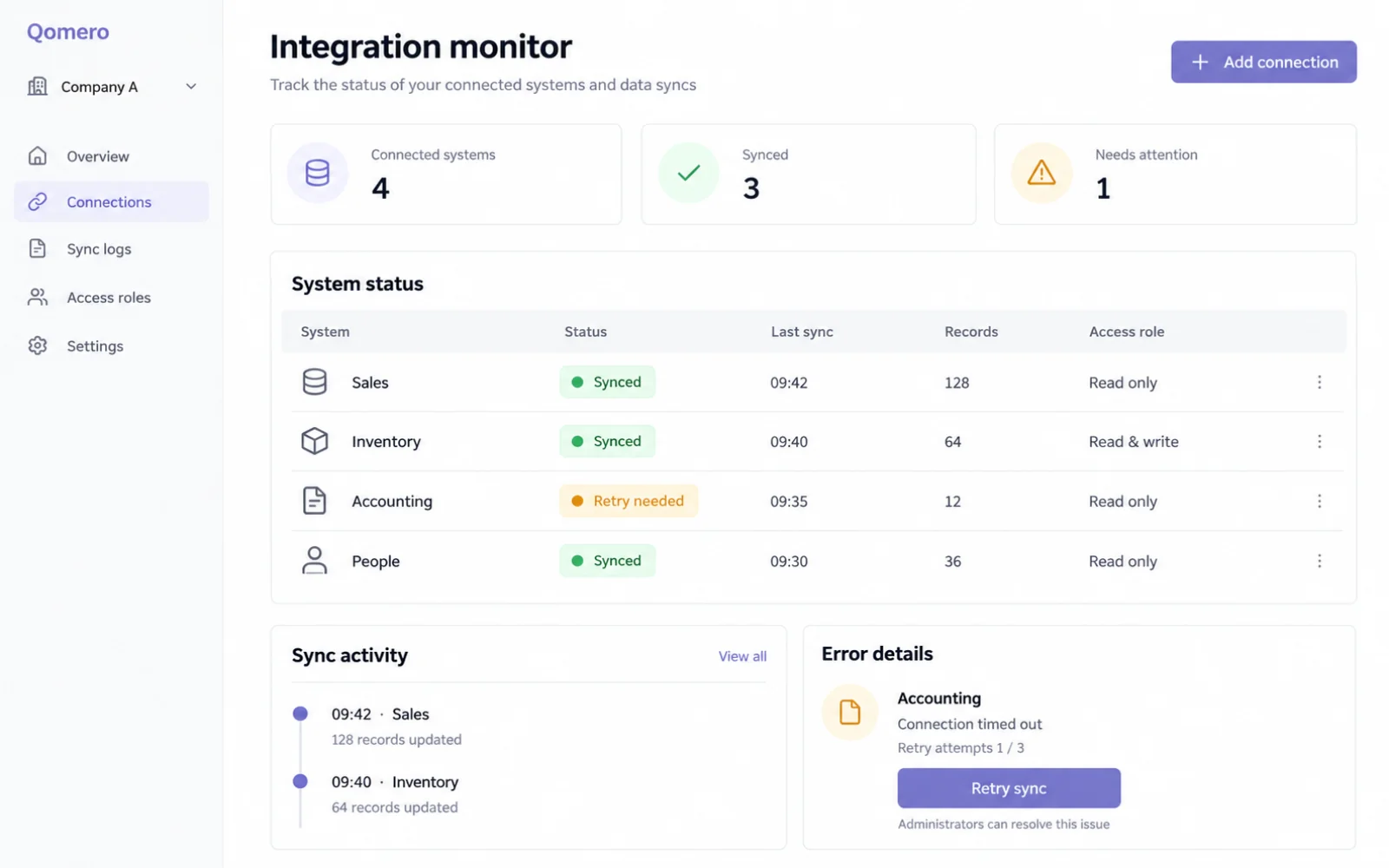
Task: Click the Synced status badge for People
Action: pyautogui.click(x=607, y=561)
